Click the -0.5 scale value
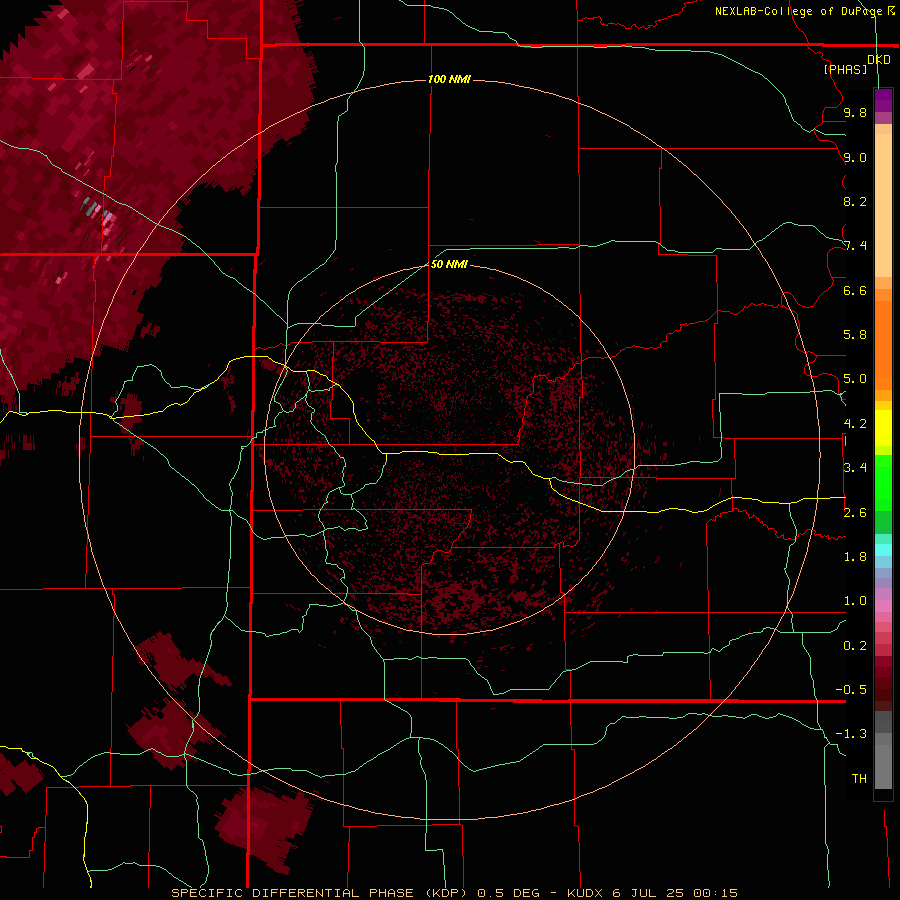 (x=851, y=690)
